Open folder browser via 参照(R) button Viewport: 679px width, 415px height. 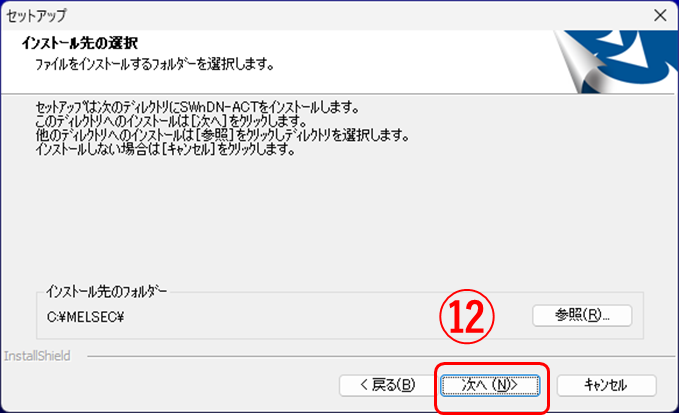582,315
